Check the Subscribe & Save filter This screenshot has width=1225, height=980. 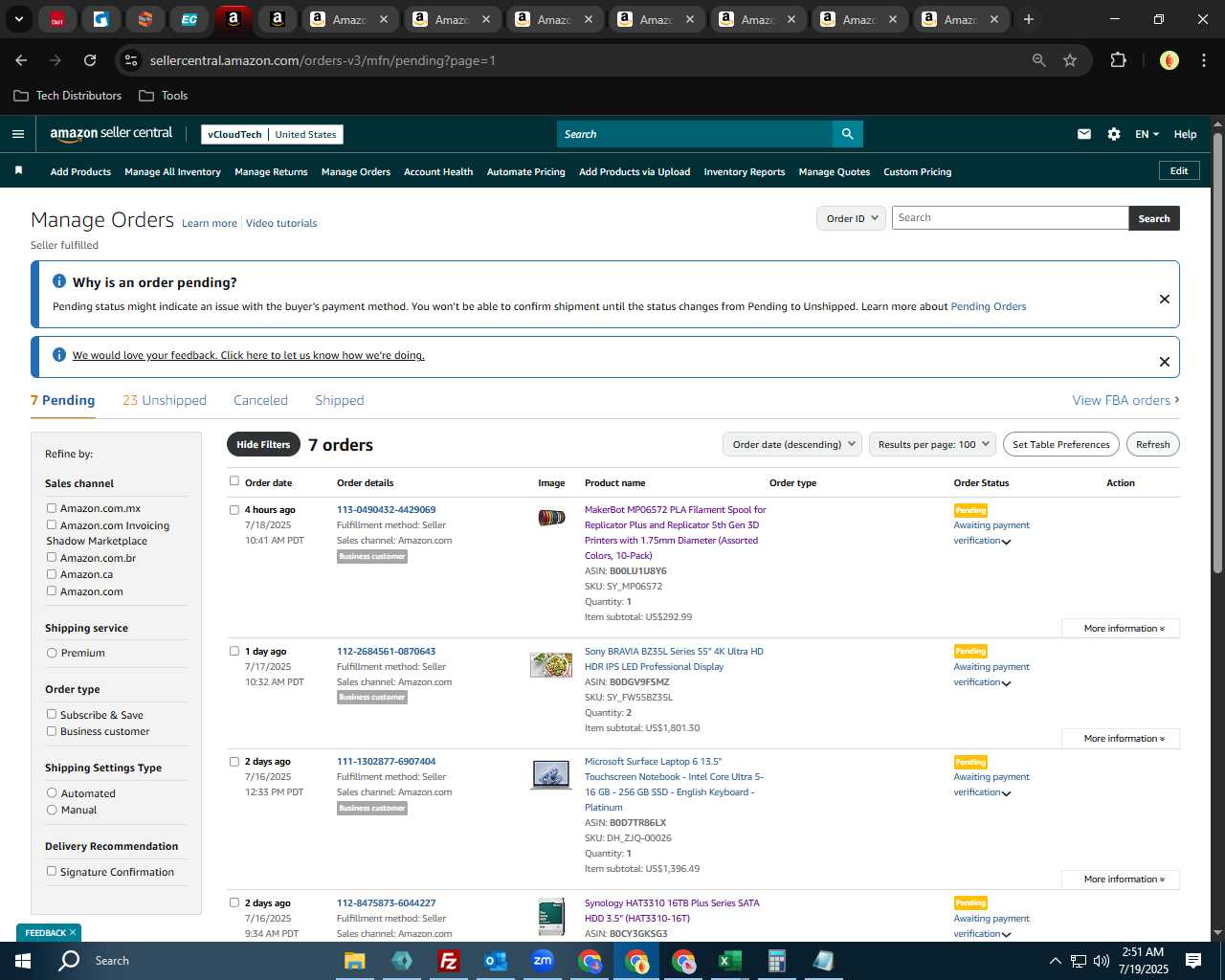pos(52,714)
